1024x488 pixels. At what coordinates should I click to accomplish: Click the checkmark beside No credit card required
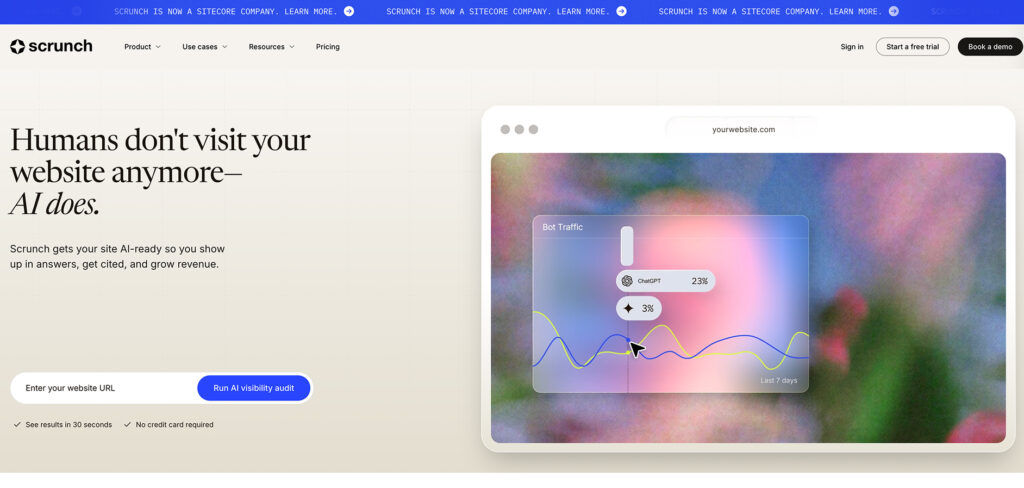coord(127,425)
